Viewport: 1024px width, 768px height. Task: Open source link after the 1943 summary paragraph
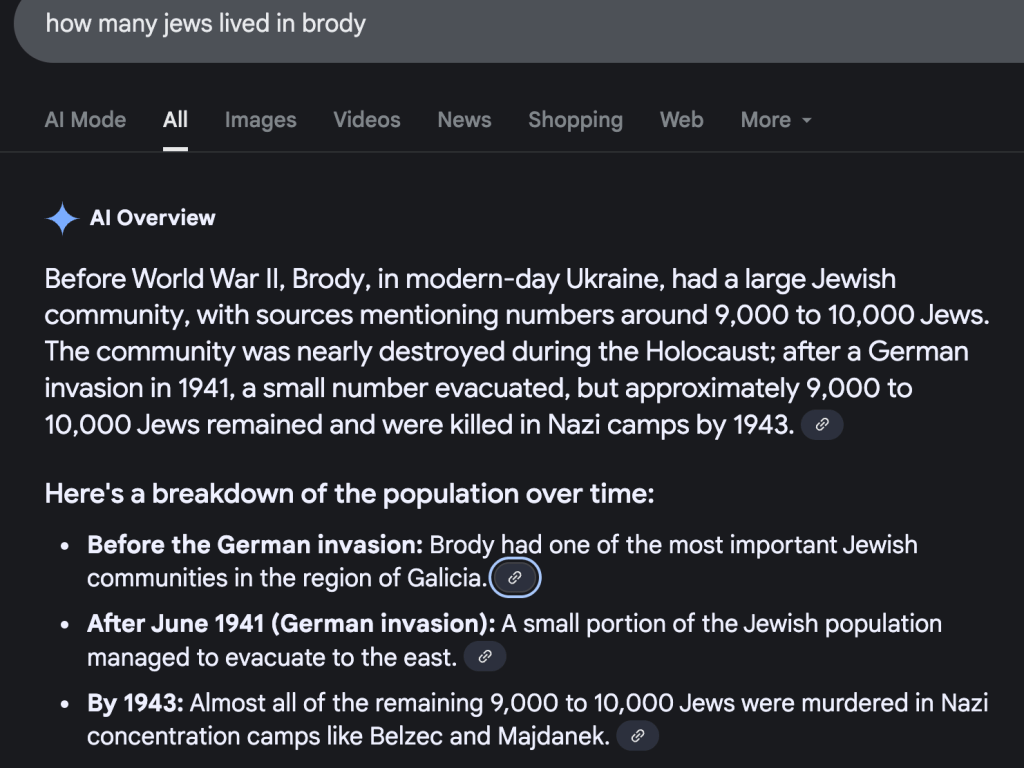[822, 425]
